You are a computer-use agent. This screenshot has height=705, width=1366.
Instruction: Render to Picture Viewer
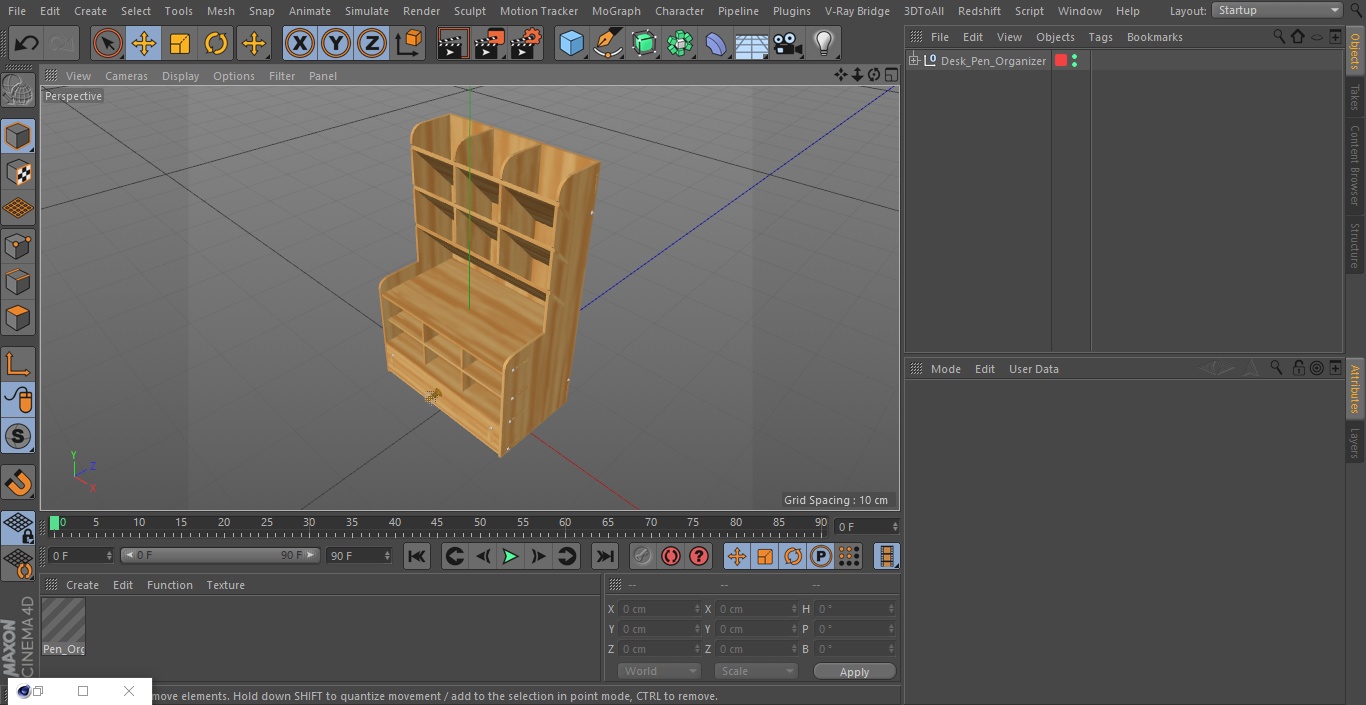[x=489, y=44]
